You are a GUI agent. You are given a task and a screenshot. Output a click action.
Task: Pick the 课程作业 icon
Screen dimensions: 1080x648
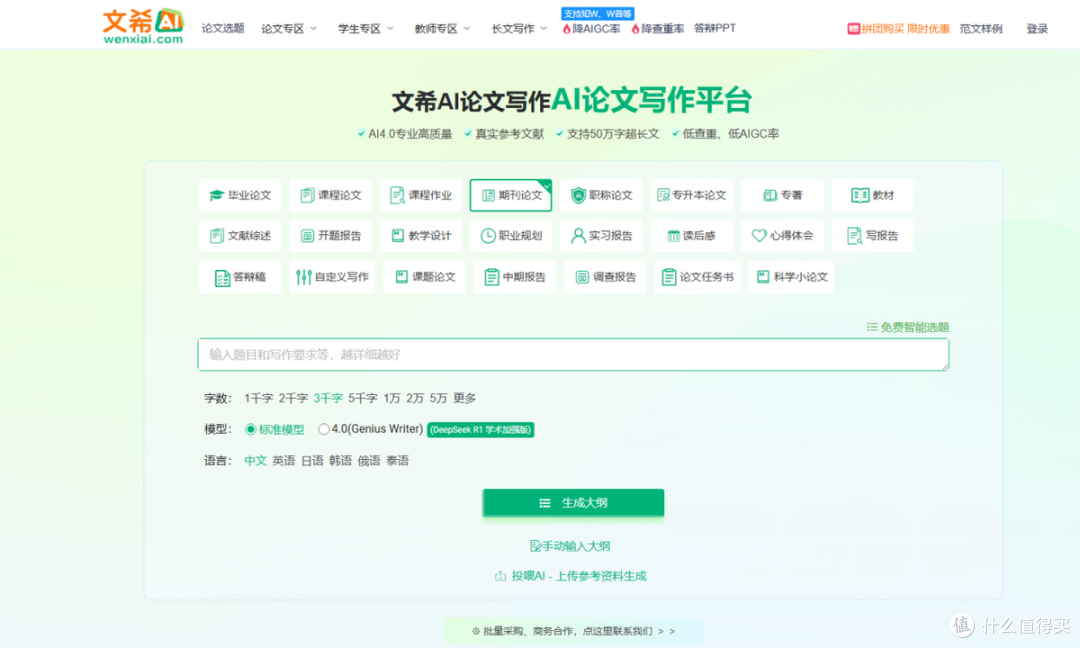tap(397, 196)
